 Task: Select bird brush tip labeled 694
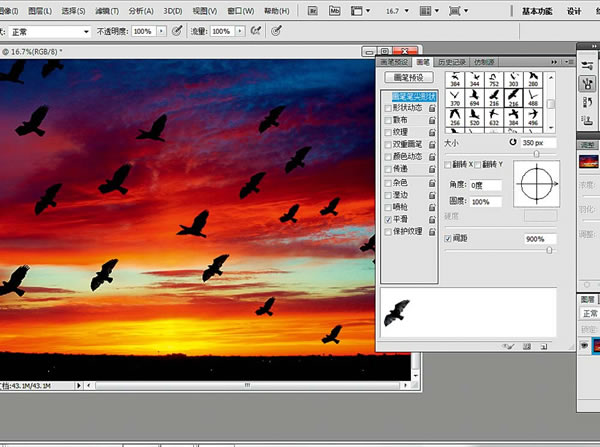[x=474, y=98]
